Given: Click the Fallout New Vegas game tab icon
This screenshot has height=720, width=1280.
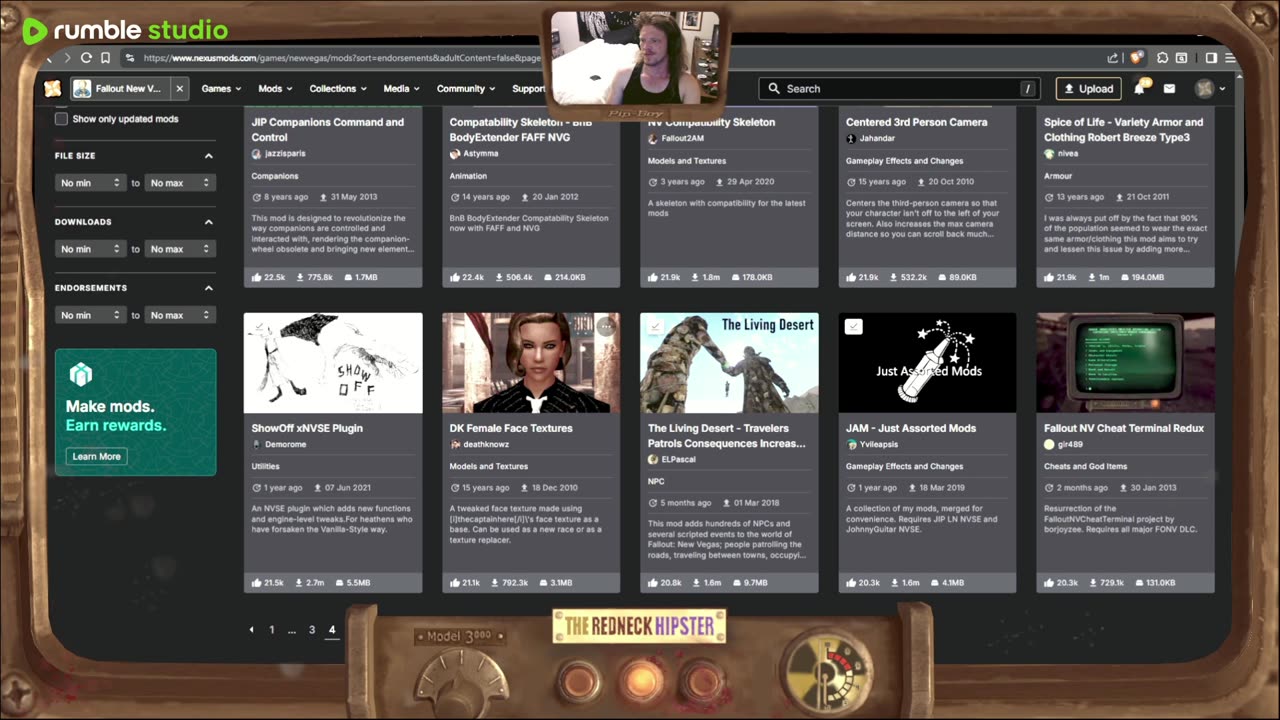Looking at the screenshot, I should pyautogui.click(x=83, y=88).
